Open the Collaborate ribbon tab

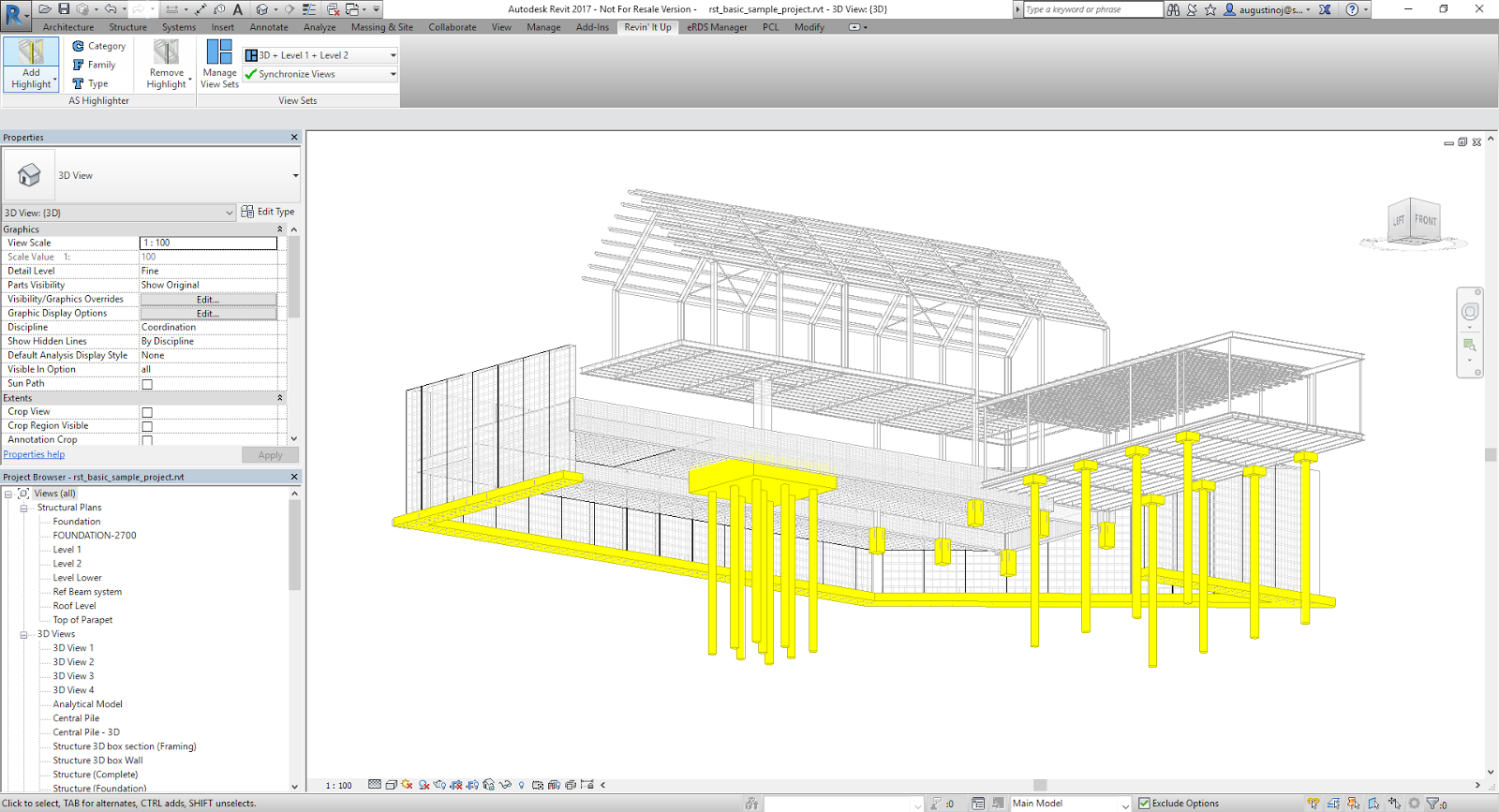[x=453, y=27]
